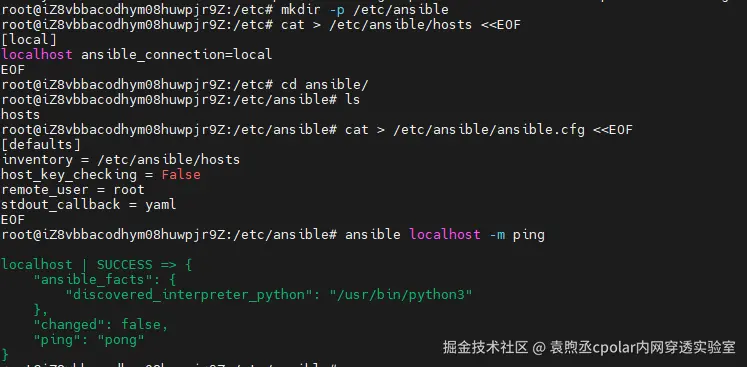Click the inventory = /etc/ansible/hosts line
Viewport: 747px width, 367px height.
click(121, 160)
